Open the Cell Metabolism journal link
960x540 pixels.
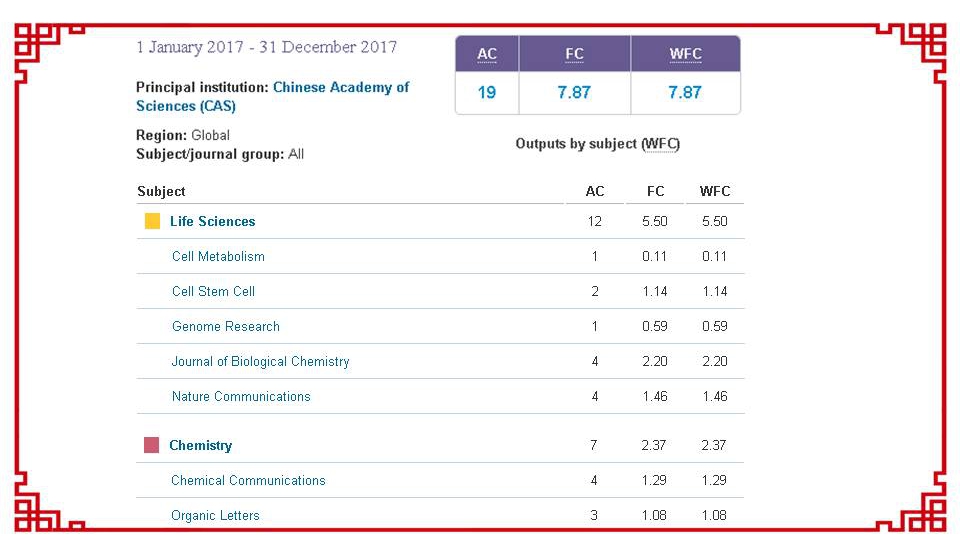(x=218, y=256)
